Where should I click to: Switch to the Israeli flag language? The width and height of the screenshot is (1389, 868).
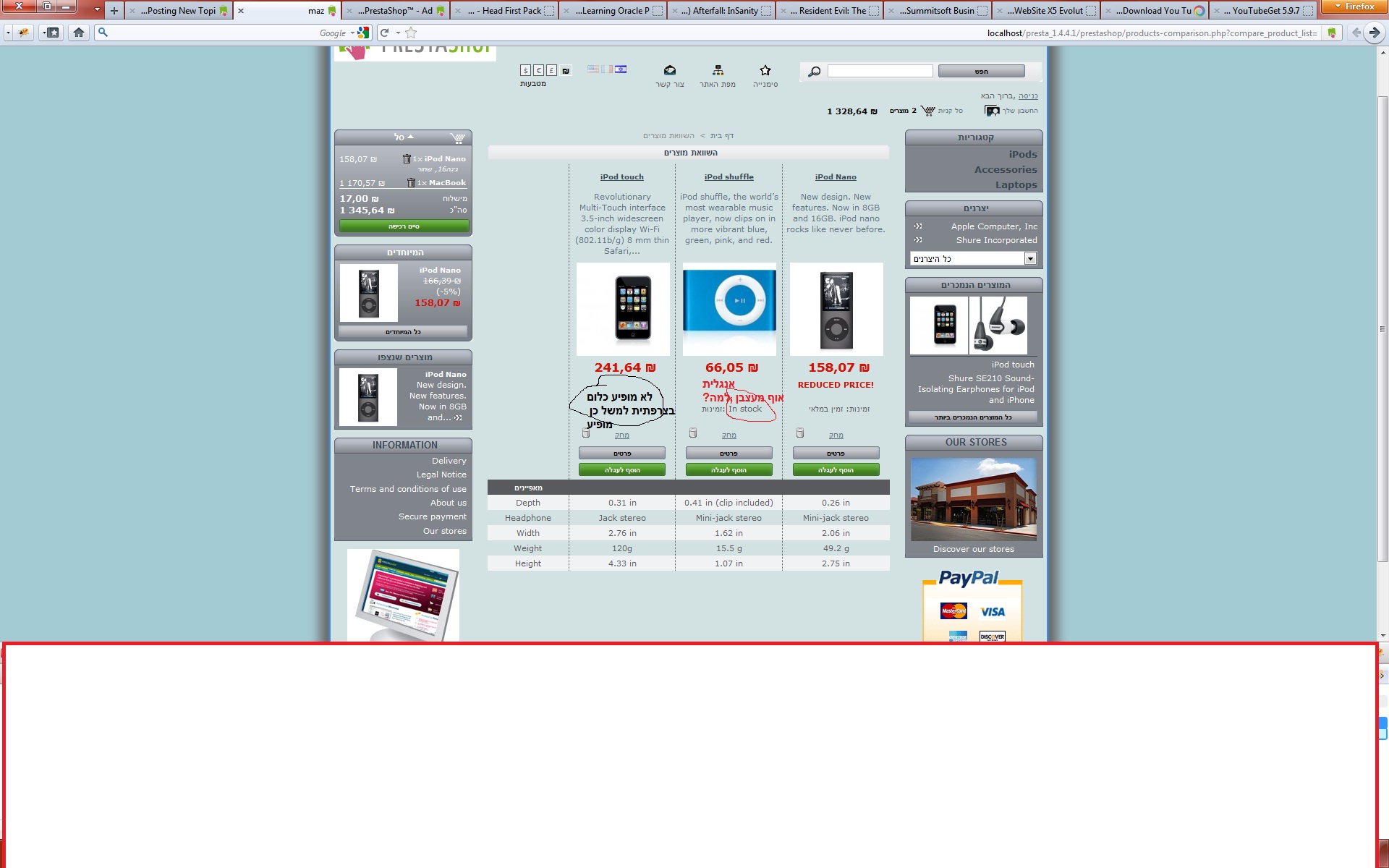tap(621, 69)
